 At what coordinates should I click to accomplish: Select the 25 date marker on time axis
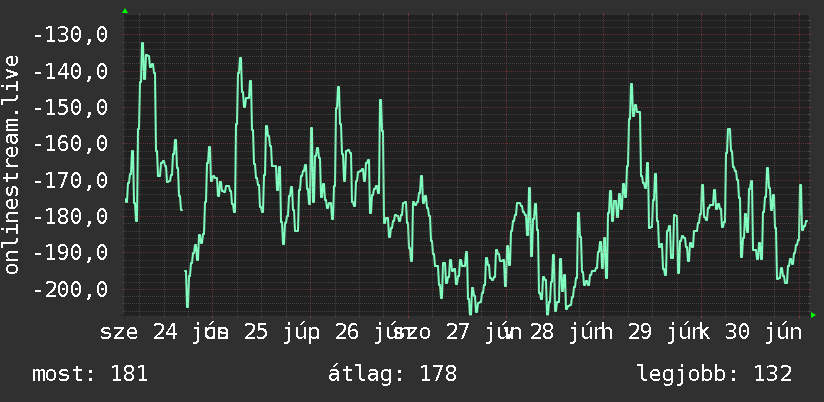[x=255, y=332]
